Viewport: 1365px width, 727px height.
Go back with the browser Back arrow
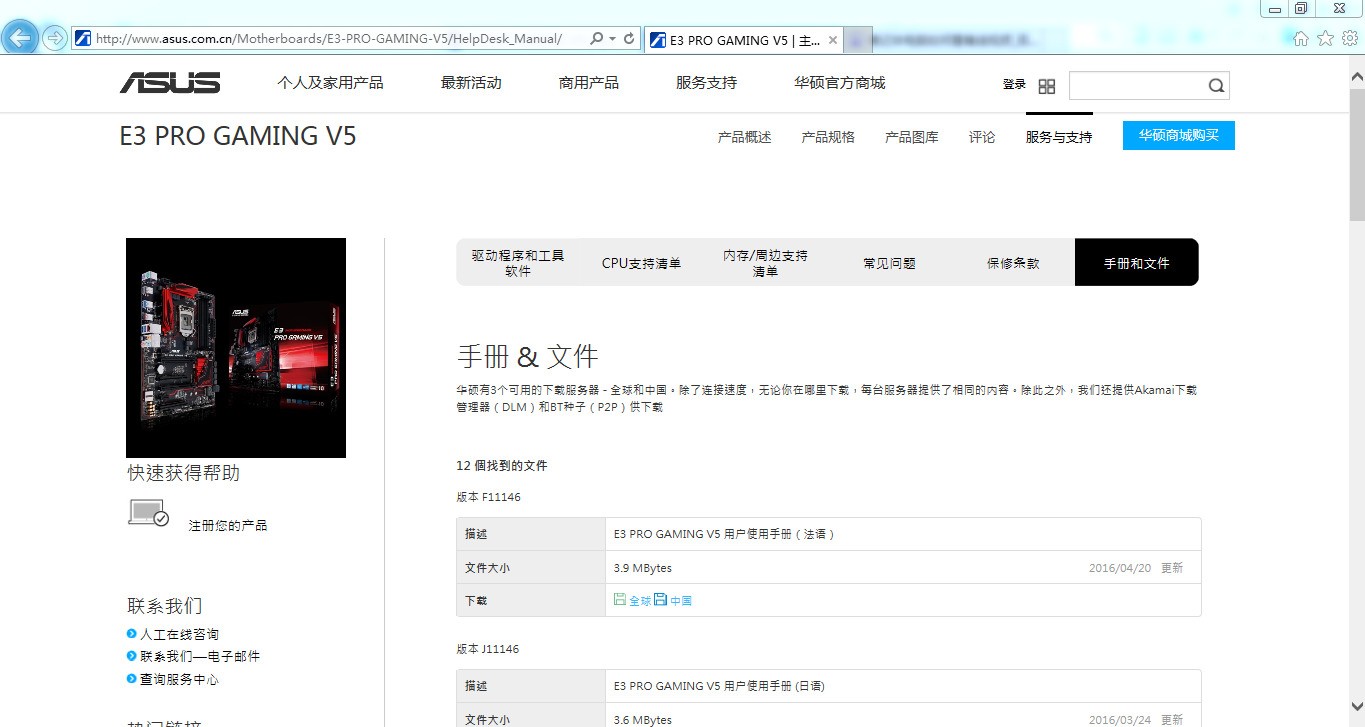(x=20, y=38)
